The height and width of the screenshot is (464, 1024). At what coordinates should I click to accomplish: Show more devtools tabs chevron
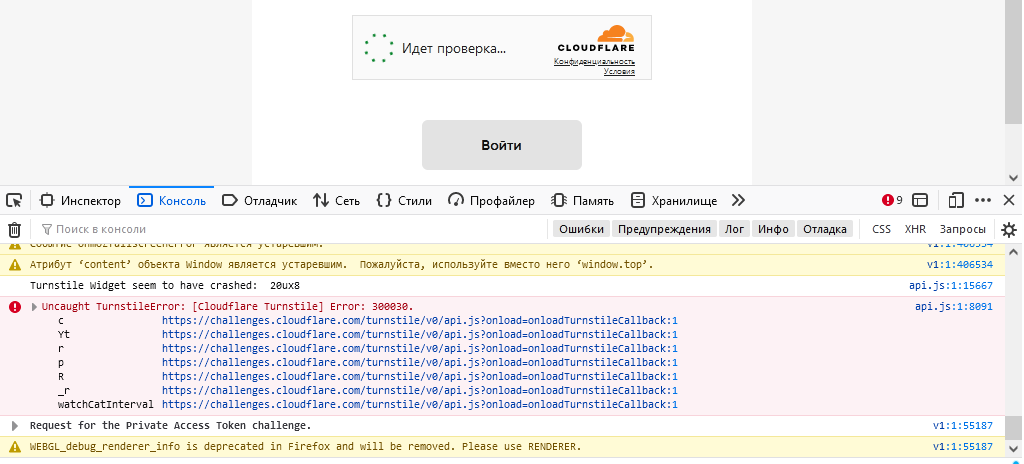coord(739,200)
